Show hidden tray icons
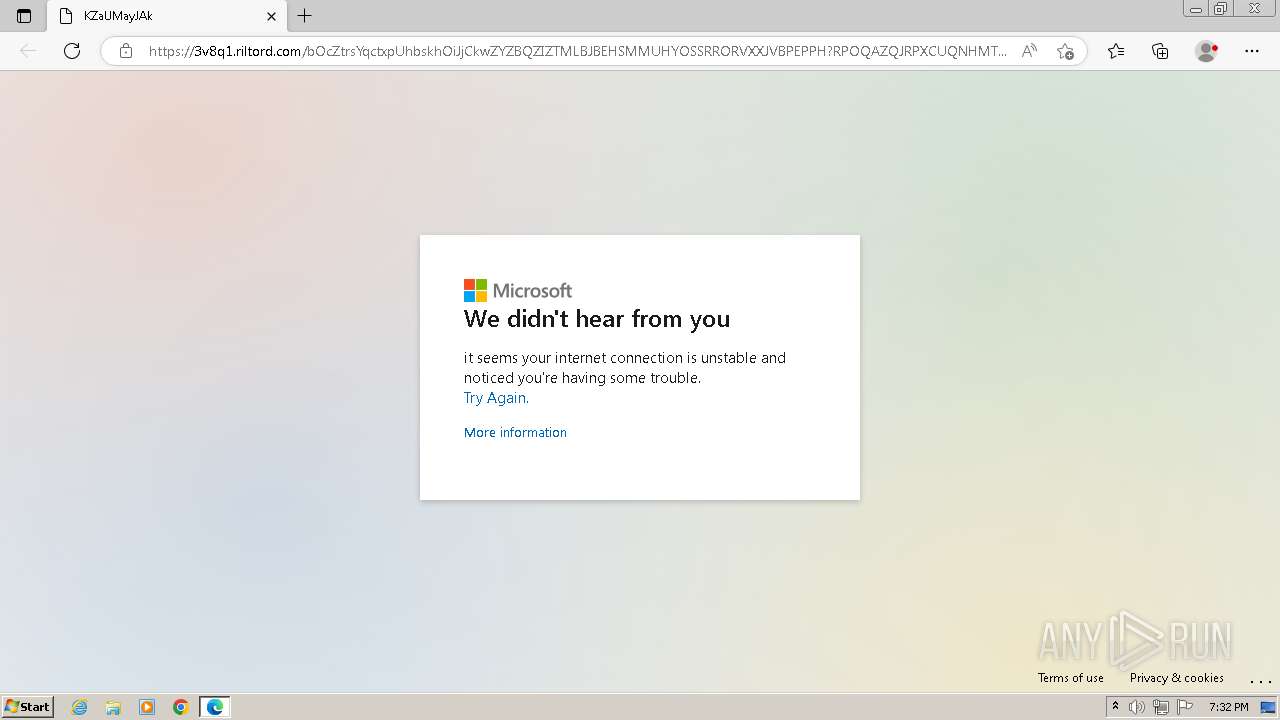The width and height of the screenshot is (1280, 720). [x=1115, y=707]
